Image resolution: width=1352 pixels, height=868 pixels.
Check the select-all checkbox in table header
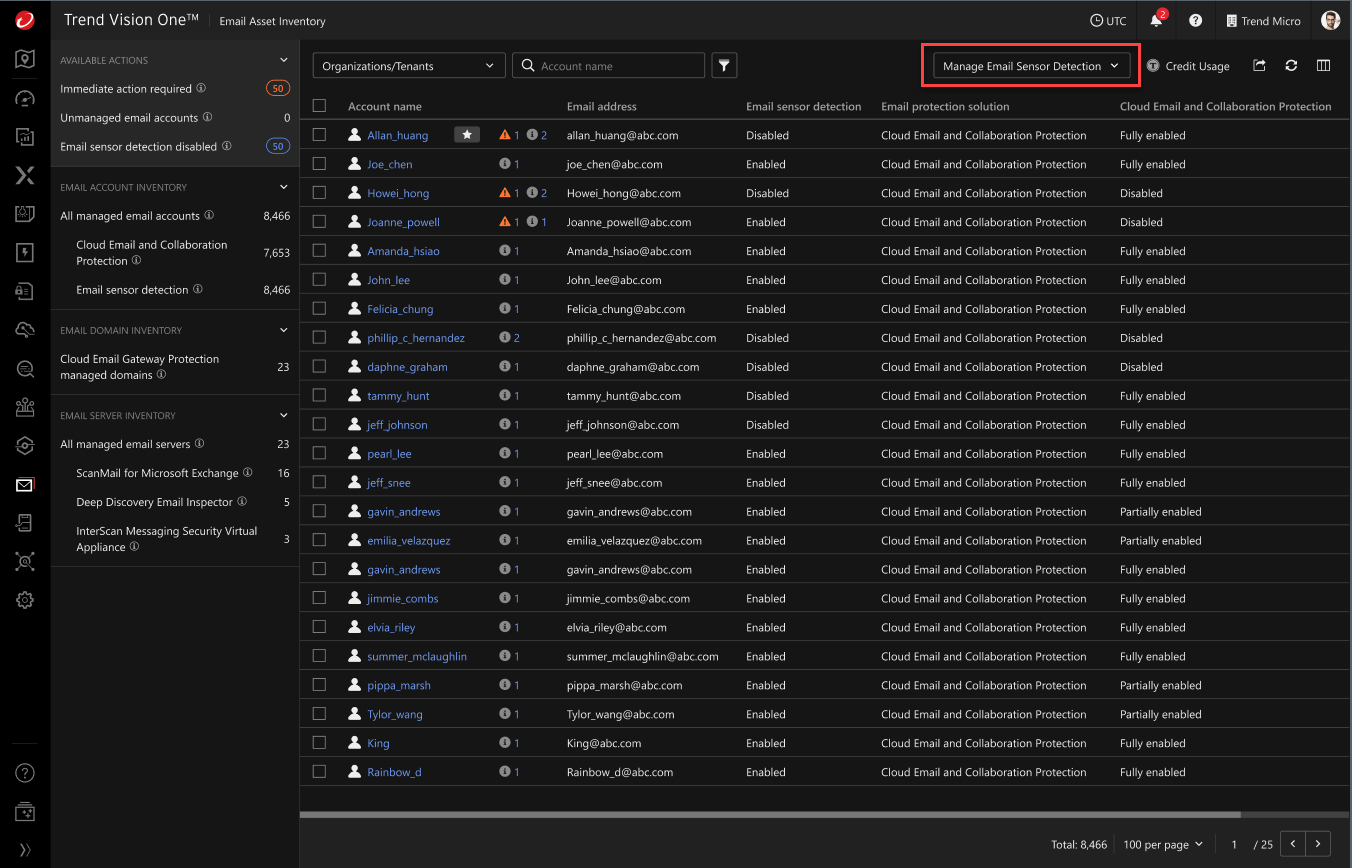[x=320, y=105]
